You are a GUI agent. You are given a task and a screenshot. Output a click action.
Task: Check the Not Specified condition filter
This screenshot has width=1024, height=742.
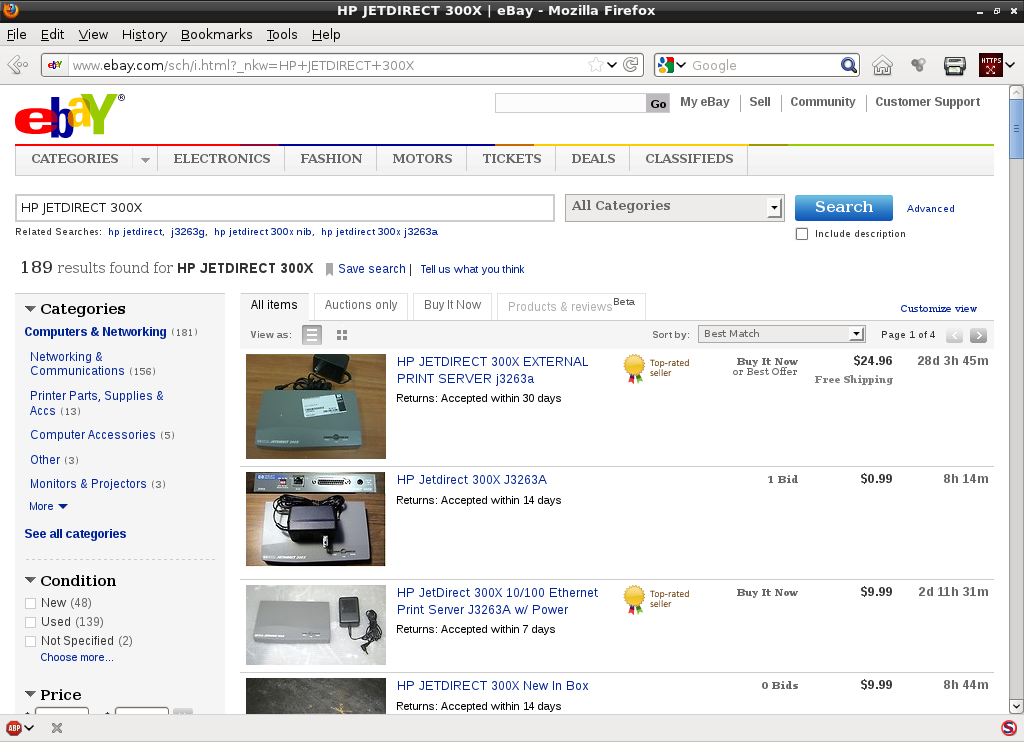(x=30, y=641)
